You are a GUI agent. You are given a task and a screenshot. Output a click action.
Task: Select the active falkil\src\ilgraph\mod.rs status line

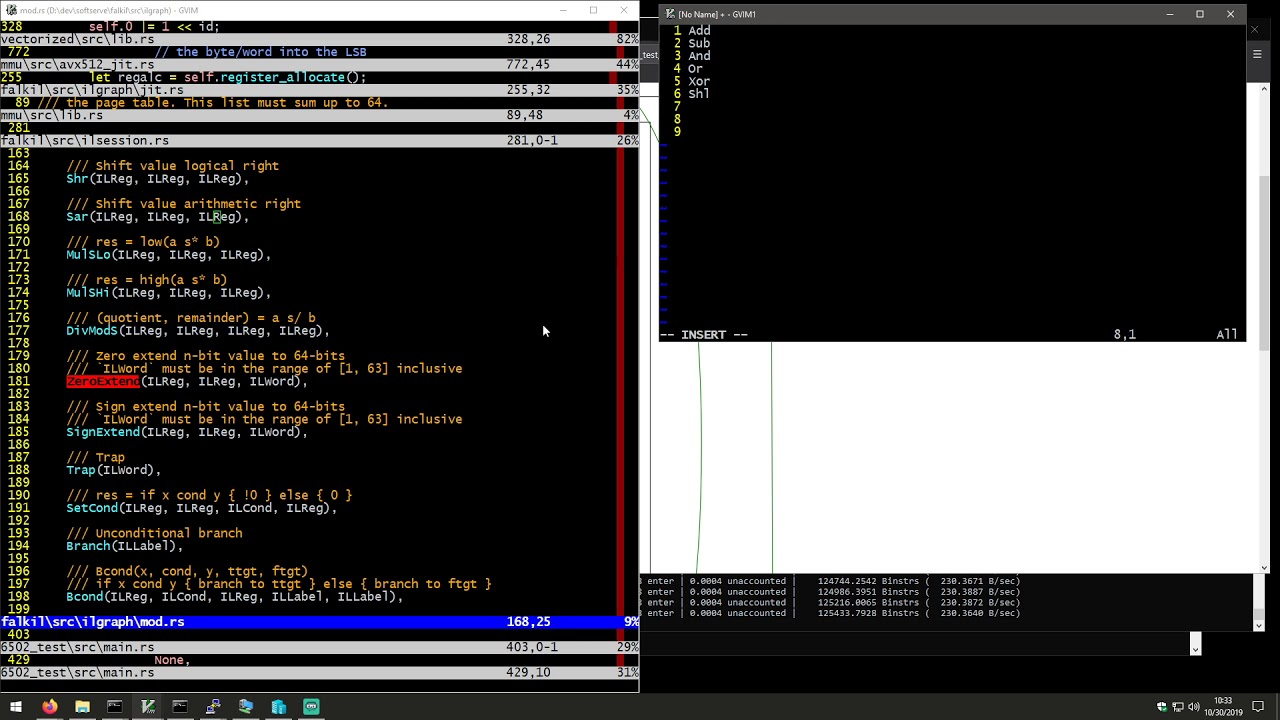coord(319,622)
